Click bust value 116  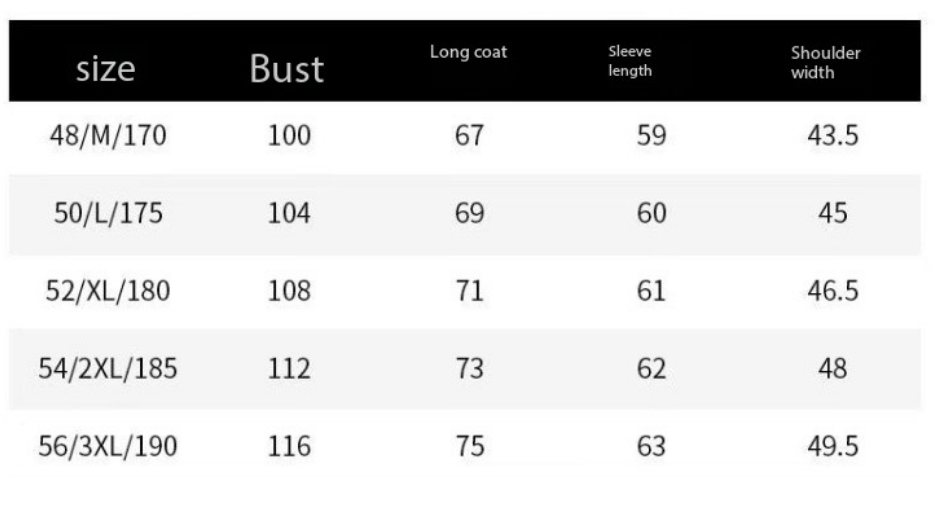click(289, 446)
